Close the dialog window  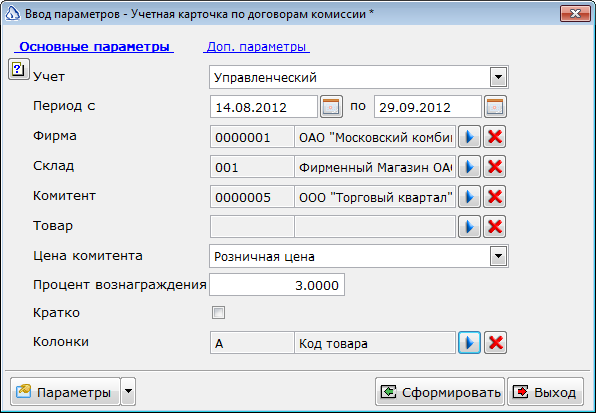click(575, 14)
